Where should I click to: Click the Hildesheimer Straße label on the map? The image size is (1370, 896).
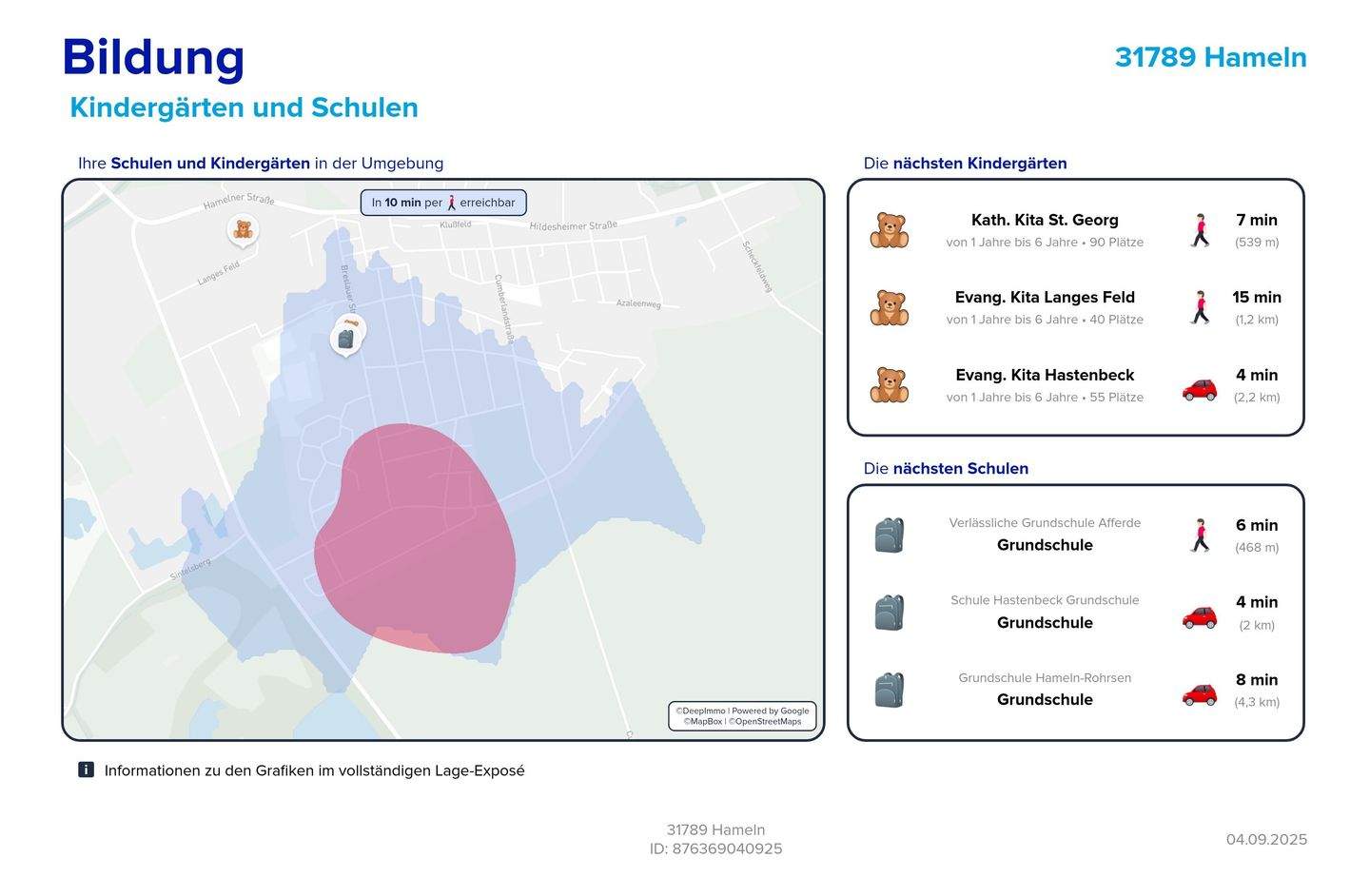click(573, 226)
